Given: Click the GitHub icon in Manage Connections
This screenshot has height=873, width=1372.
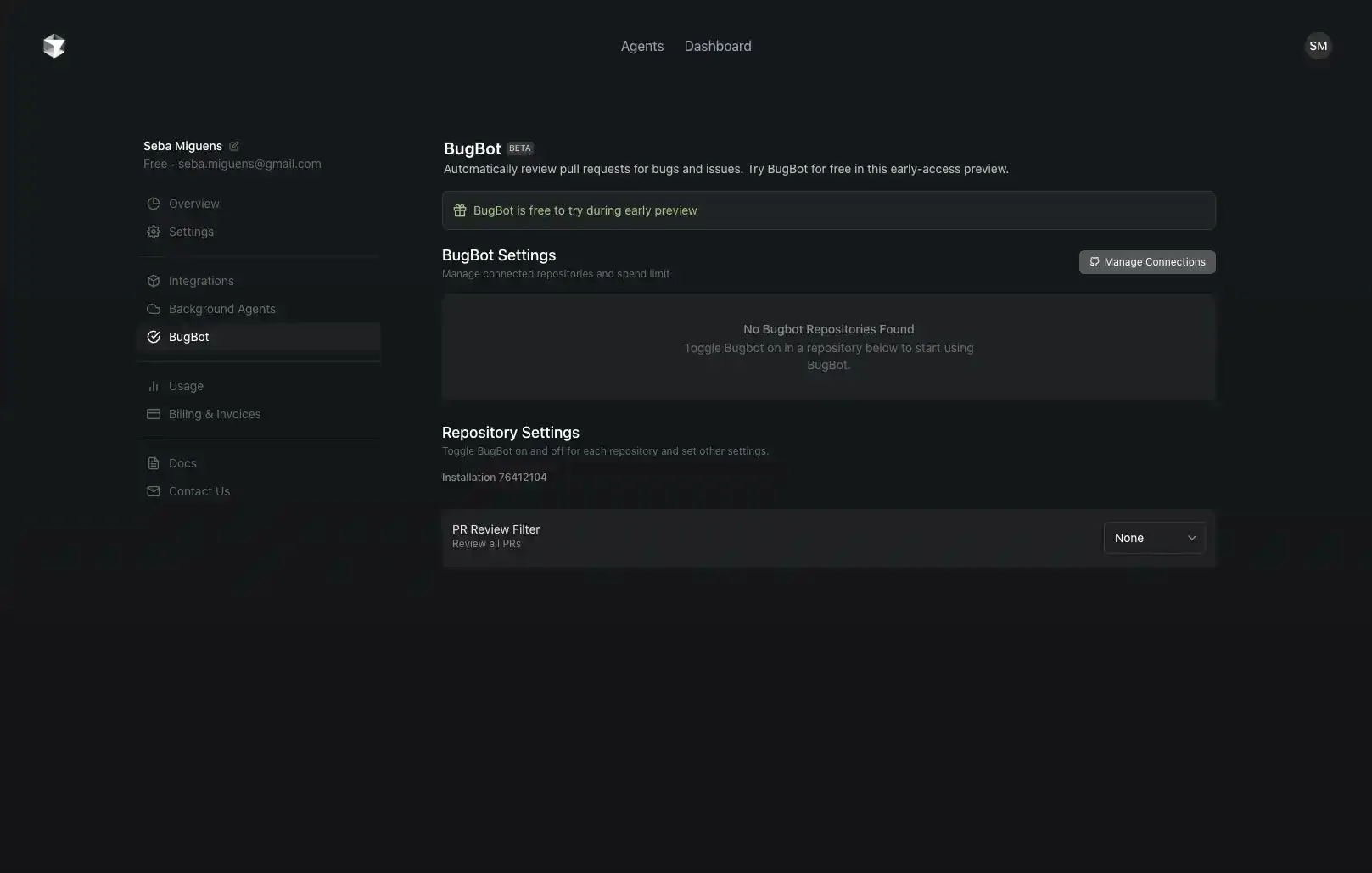Looking at the screenshot, I should coord(1095,262).
